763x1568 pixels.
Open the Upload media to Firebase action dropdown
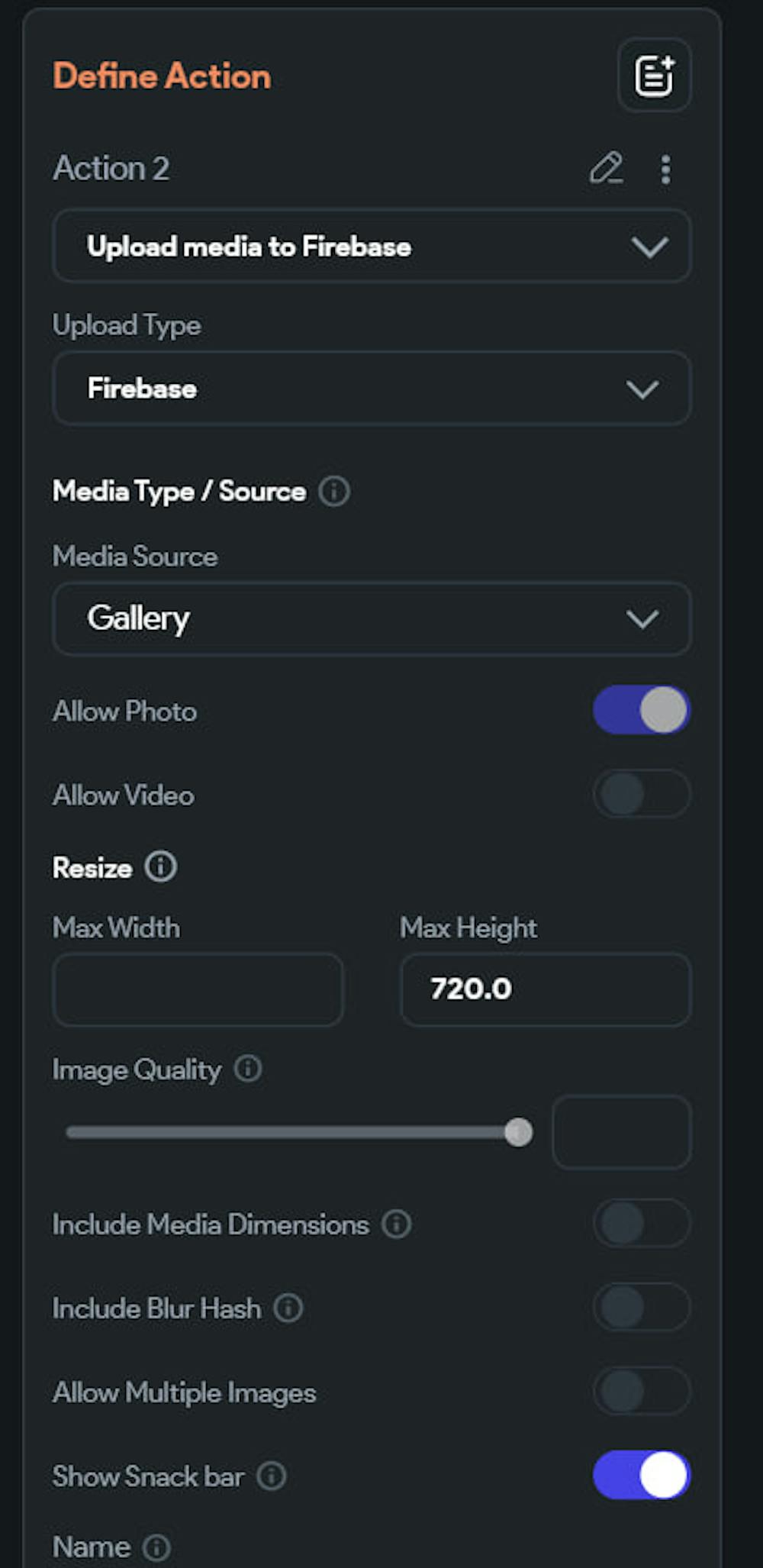372,246
